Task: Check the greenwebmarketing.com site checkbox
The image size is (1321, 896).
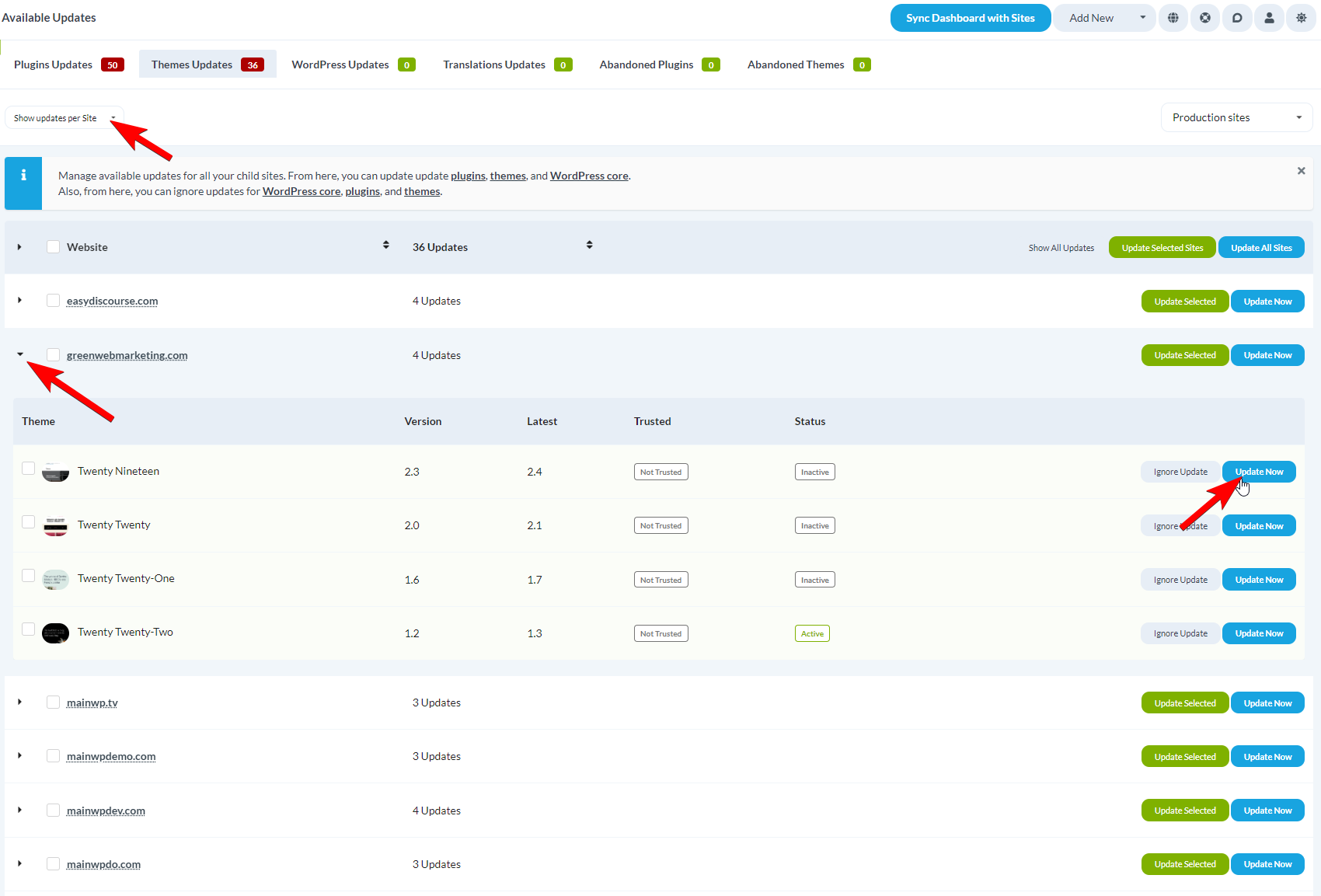Action: click(53, 354)
